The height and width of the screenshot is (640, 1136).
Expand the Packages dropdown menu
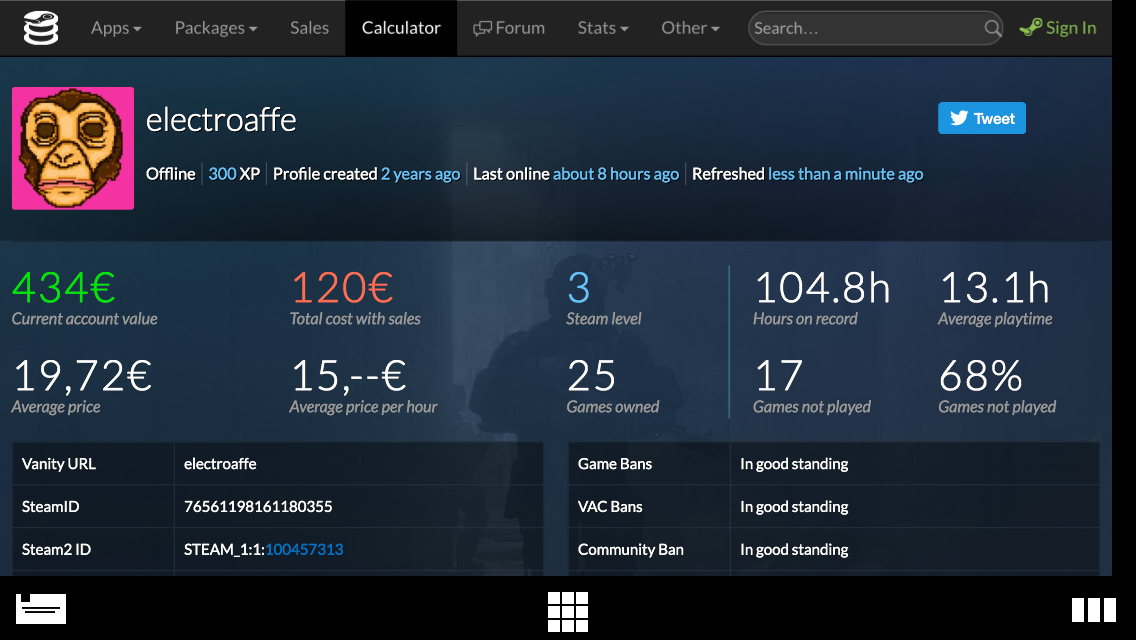[216, 28]
